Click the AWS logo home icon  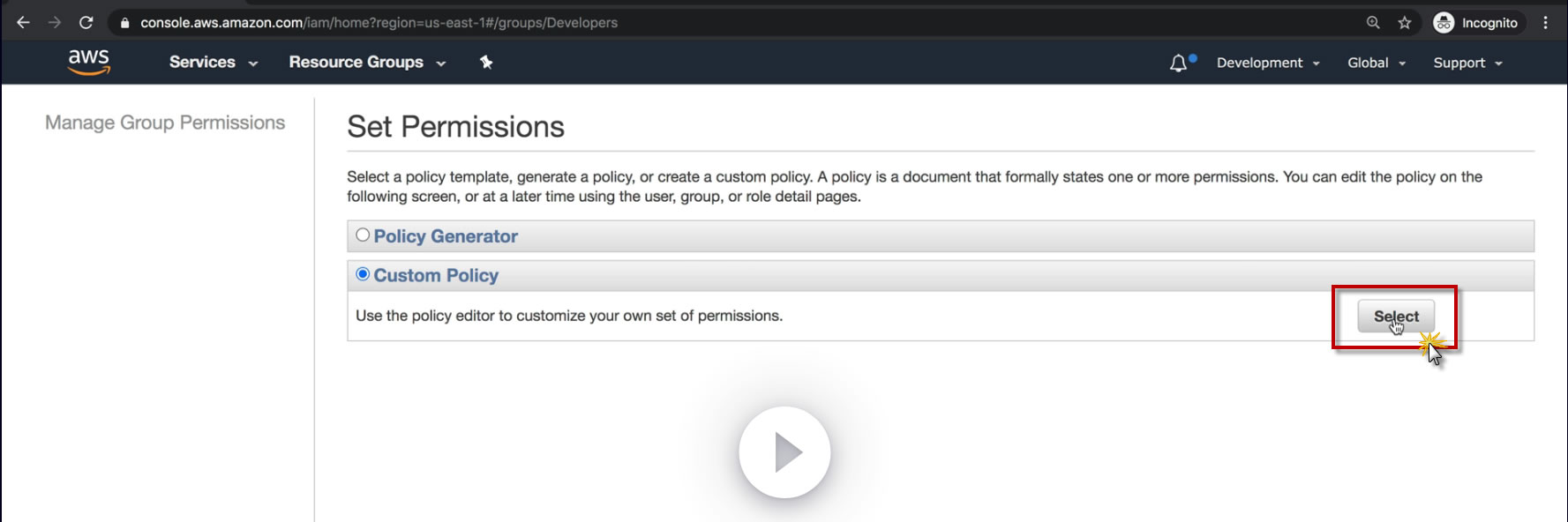pyautogui.click(x=89, y=62)
